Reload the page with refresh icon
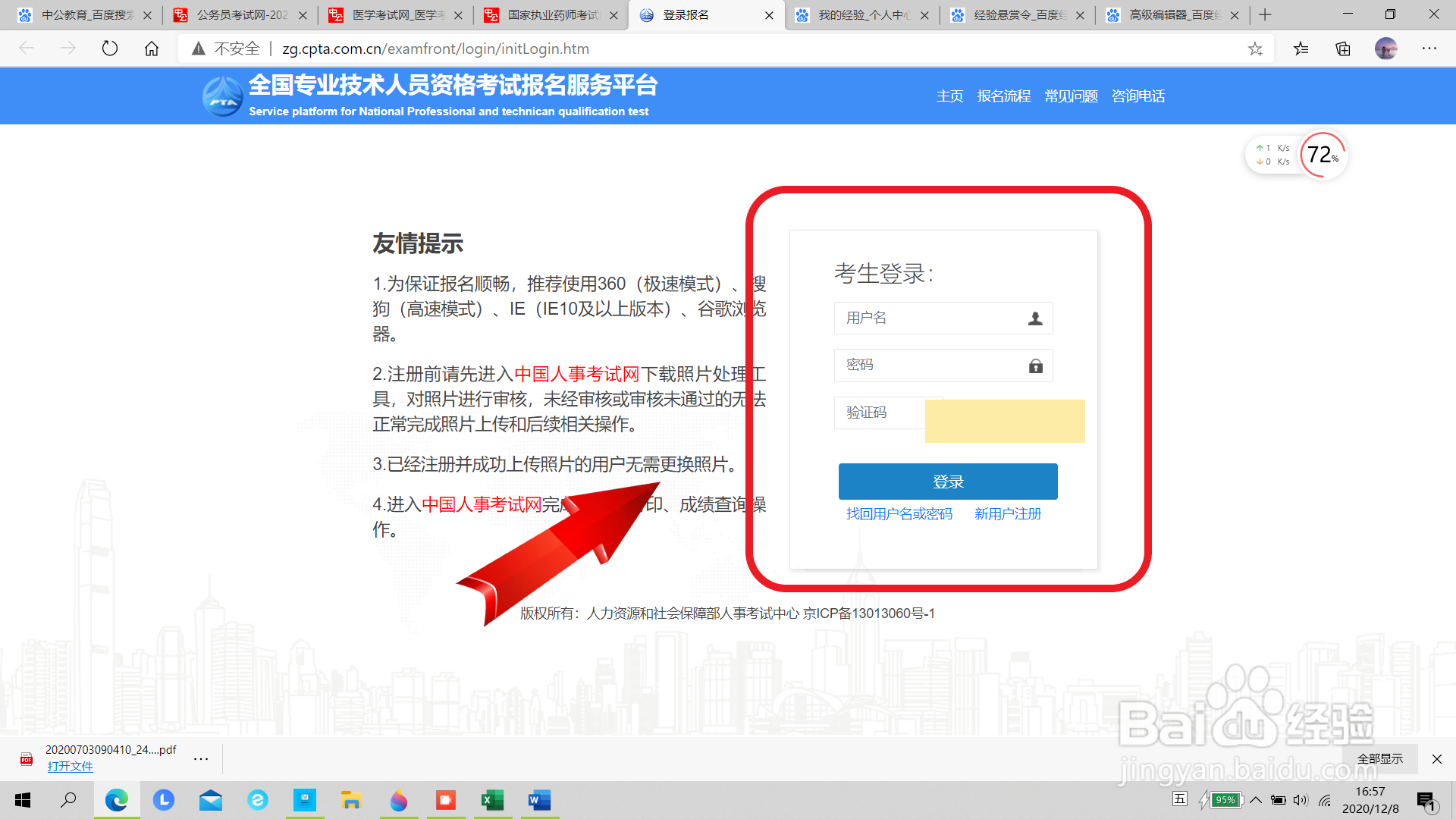This screenshot has width=1456, height=819. tap(110, 49)
